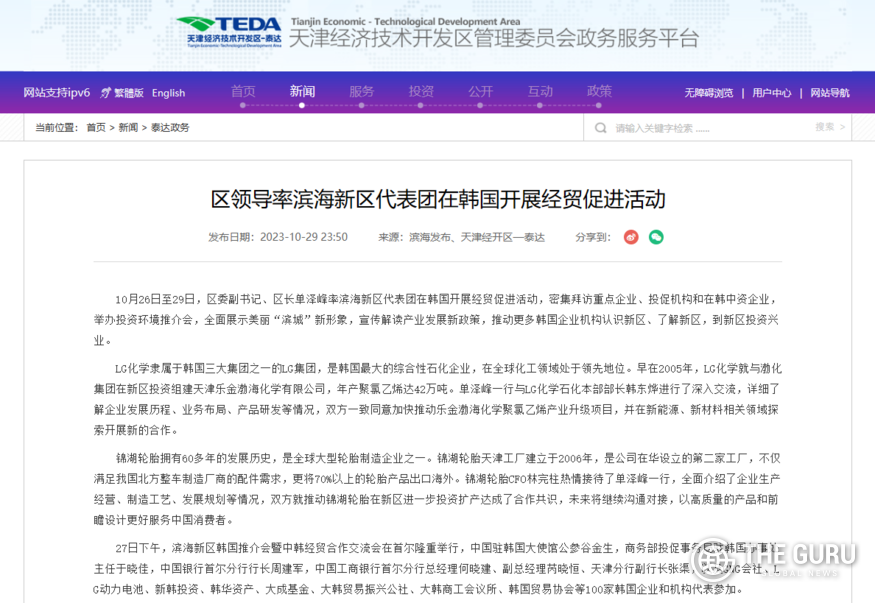Click the publish date 2023-10-29 23:50
This screenshot has width=875, height=603.
point(304,237)
